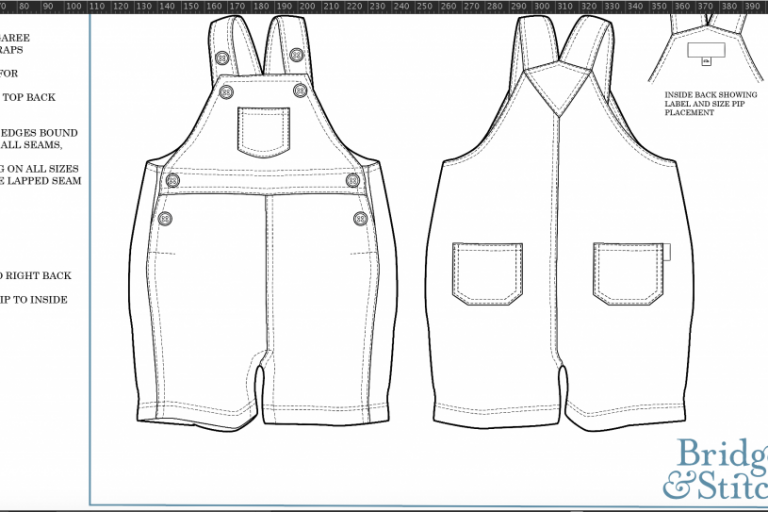Click the text line "LABEL AND SIZE PIP"
Screen dimensions: 768x512
(705, 104)
